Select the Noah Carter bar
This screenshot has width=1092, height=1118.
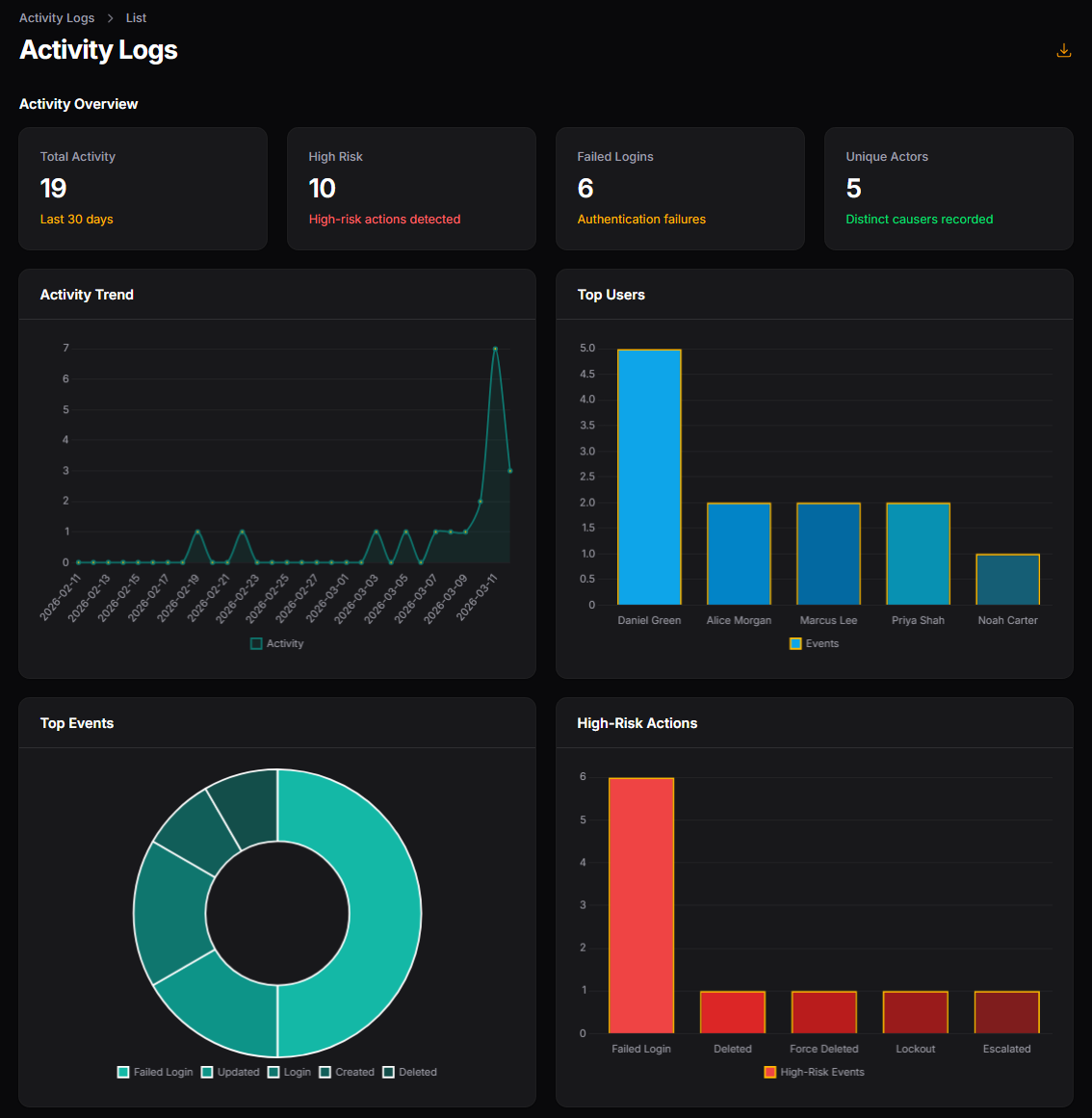[x=1007, y=578]
